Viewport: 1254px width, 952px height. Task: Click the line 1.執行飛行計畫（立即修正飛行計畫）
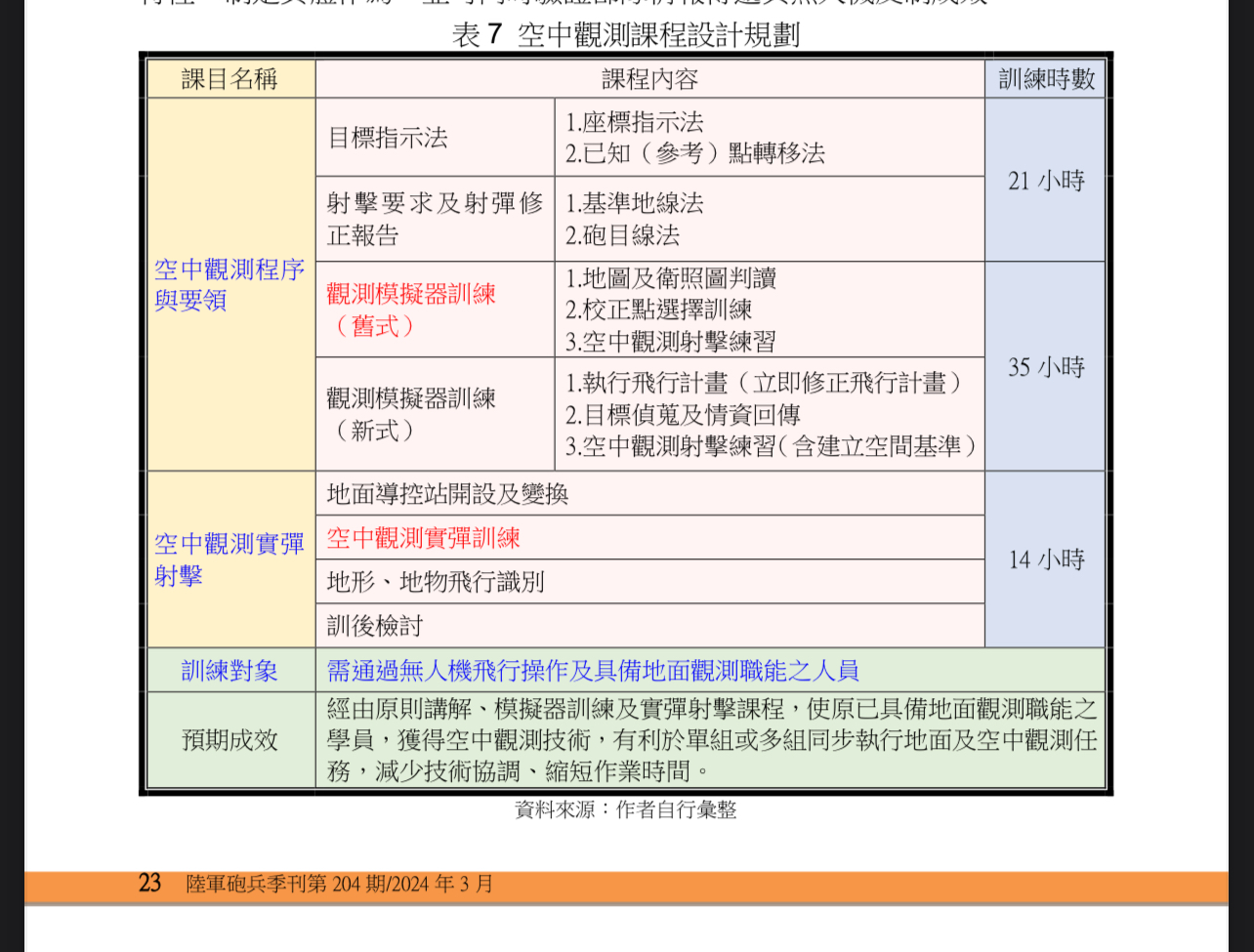(765, 383)
